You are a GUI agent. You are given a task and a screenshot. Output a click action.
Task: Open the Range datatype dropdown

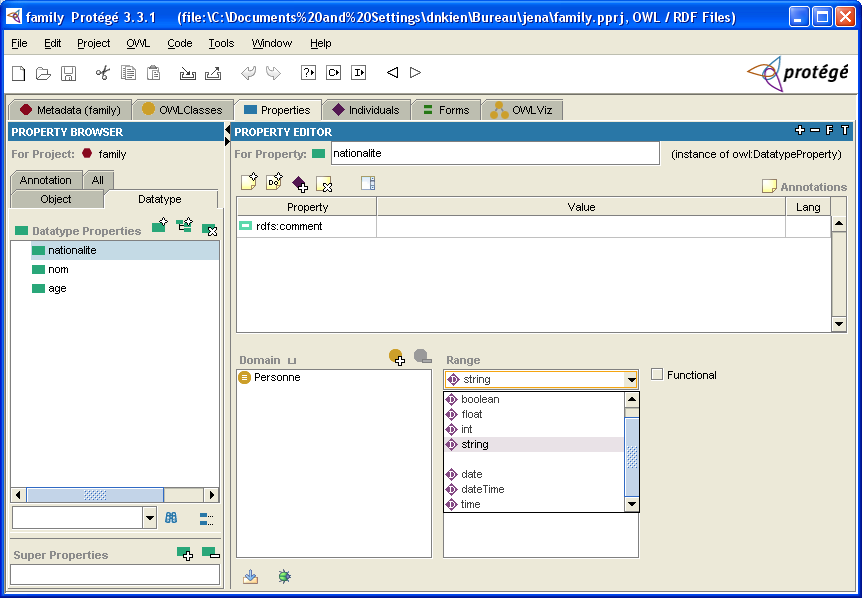631,380
